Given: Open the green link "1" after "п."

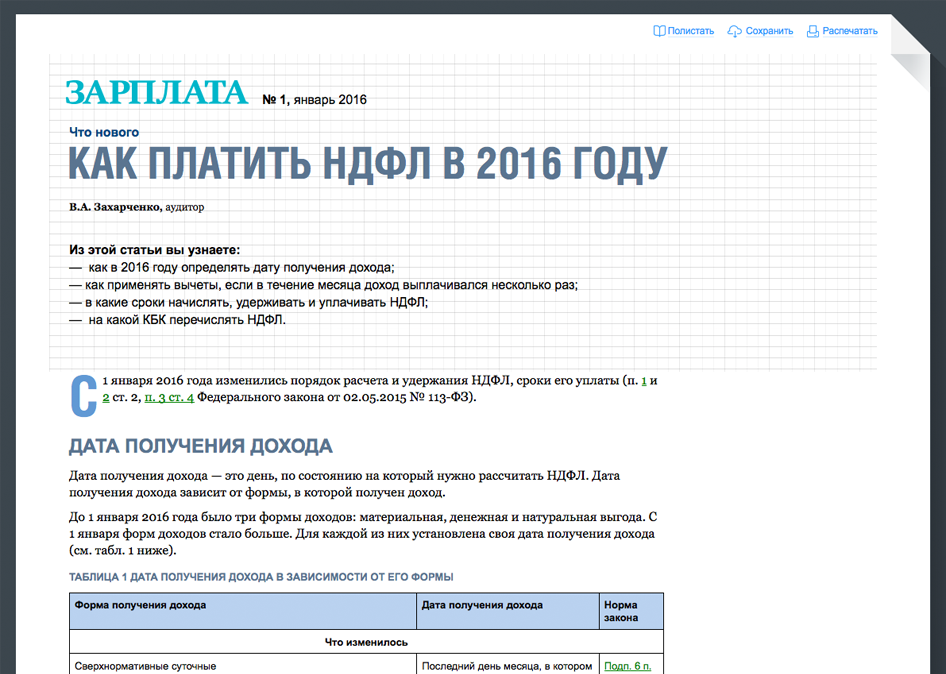Looking at the screenshot, I should click(x=645, y=381).
